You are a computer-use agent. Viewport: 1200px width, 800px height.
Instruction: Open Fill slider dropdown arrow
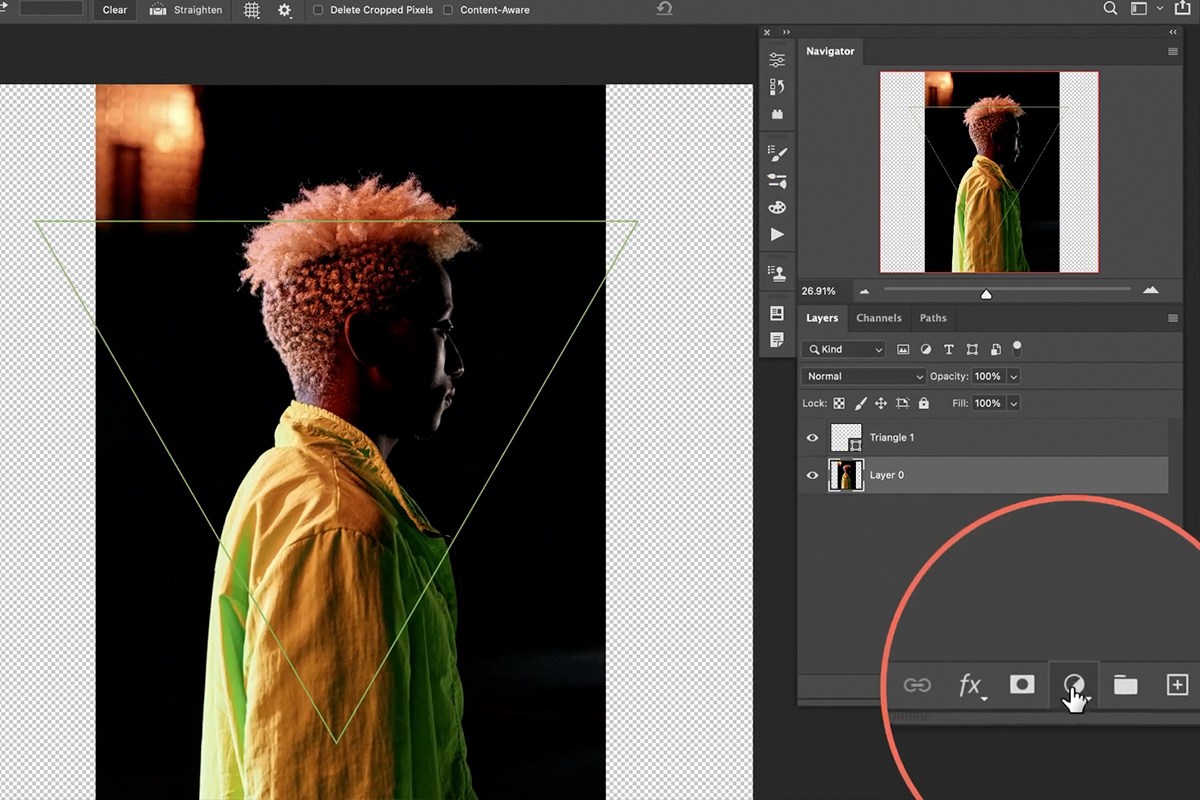1013,403
